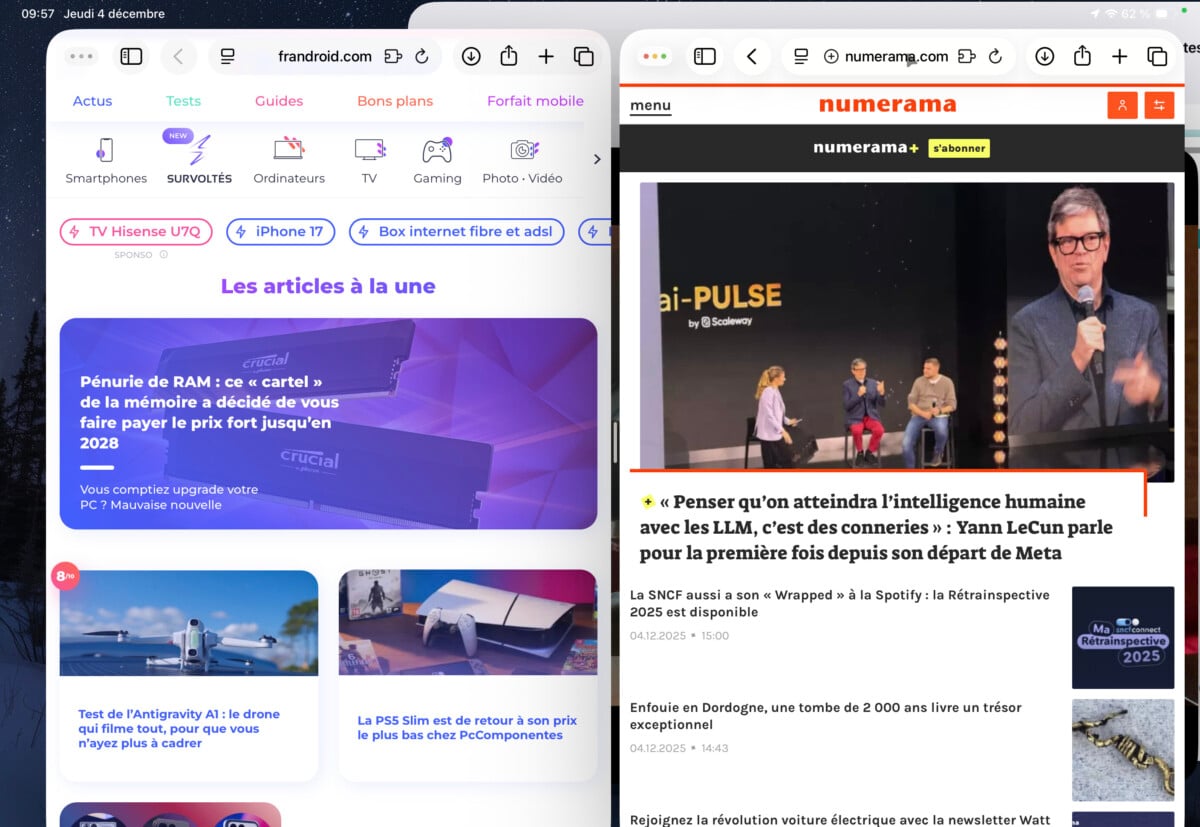Open new tab in the frandroid window
The image size is (1200, 827).
click(x=546, y=57)
